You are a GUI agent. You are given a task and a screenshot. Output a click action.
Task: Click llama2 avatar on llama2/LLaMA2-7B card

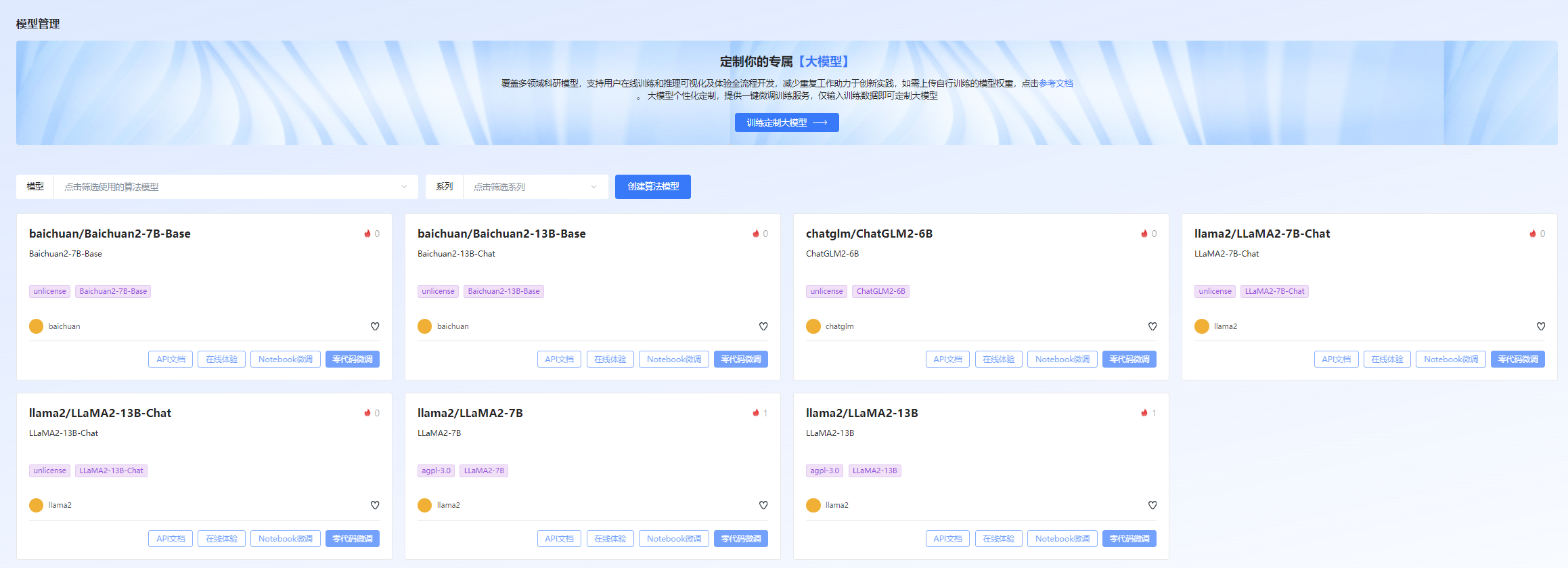[424, 505]
